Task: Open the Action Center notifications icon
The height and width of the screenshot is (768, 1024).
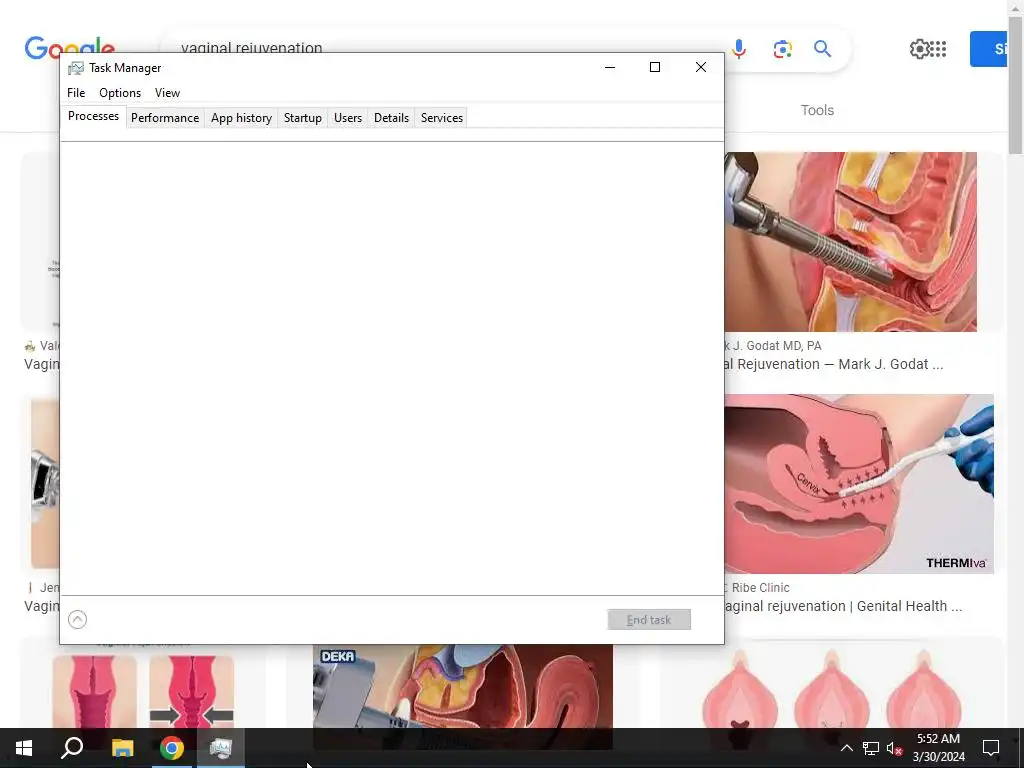Action: click(x=991, y=748)
